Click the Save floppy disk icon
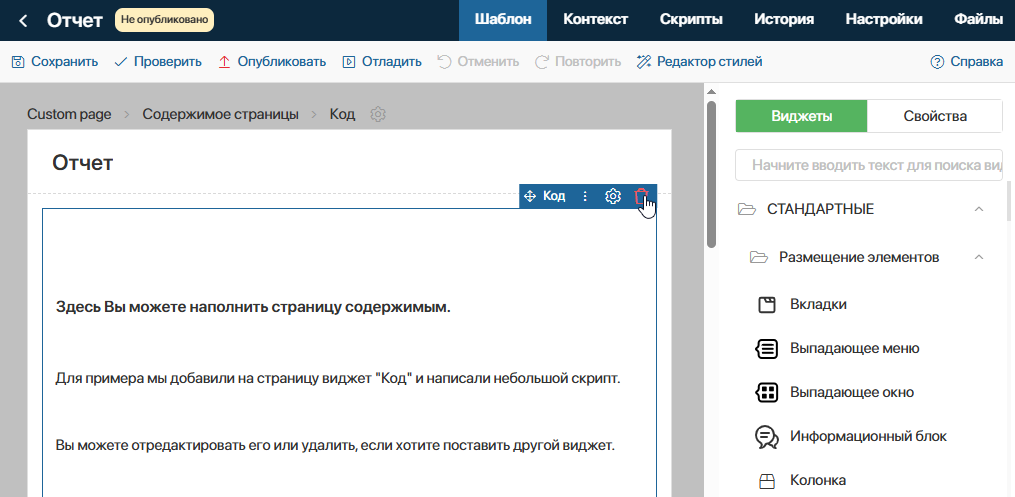The image size is (1015, 497). pyautogui.click(x=18, y=62)
